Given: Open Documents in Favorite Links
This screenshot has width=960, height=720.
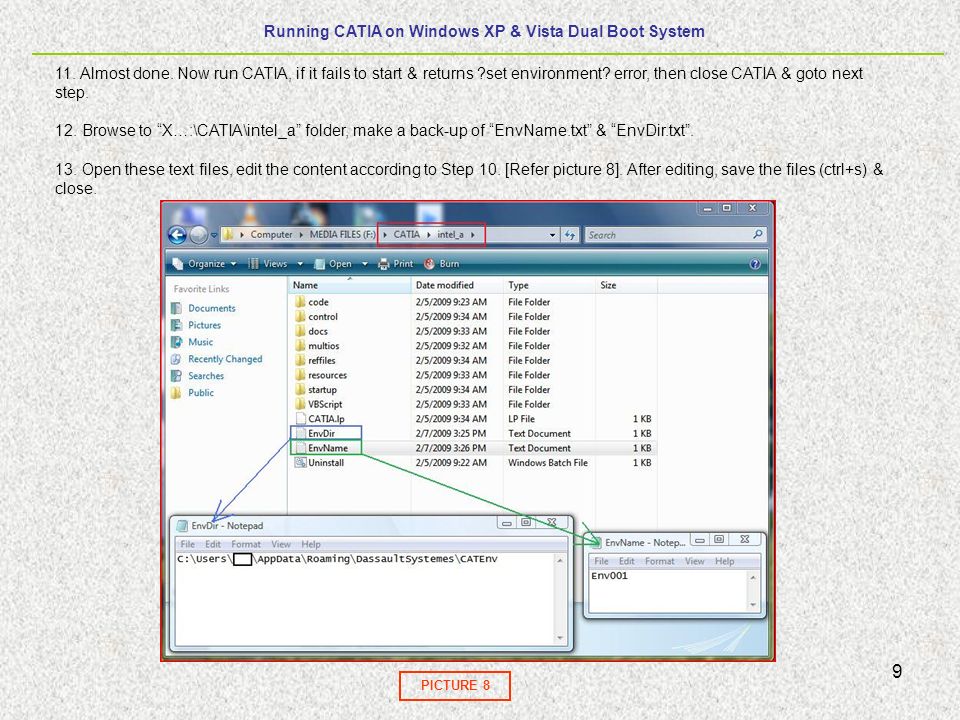Looking at the screenshot, I should 212,308.
